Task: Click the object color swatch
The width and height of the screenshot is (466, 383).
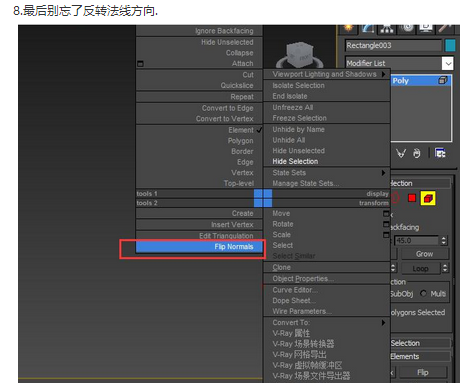Action: (451, 45)
